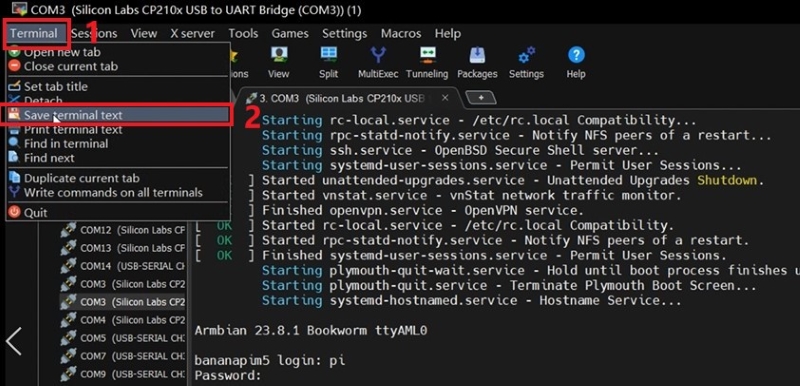Click the COM9 plug icon
The width and height of the screenshot is (800, 386).
point(68,374)
